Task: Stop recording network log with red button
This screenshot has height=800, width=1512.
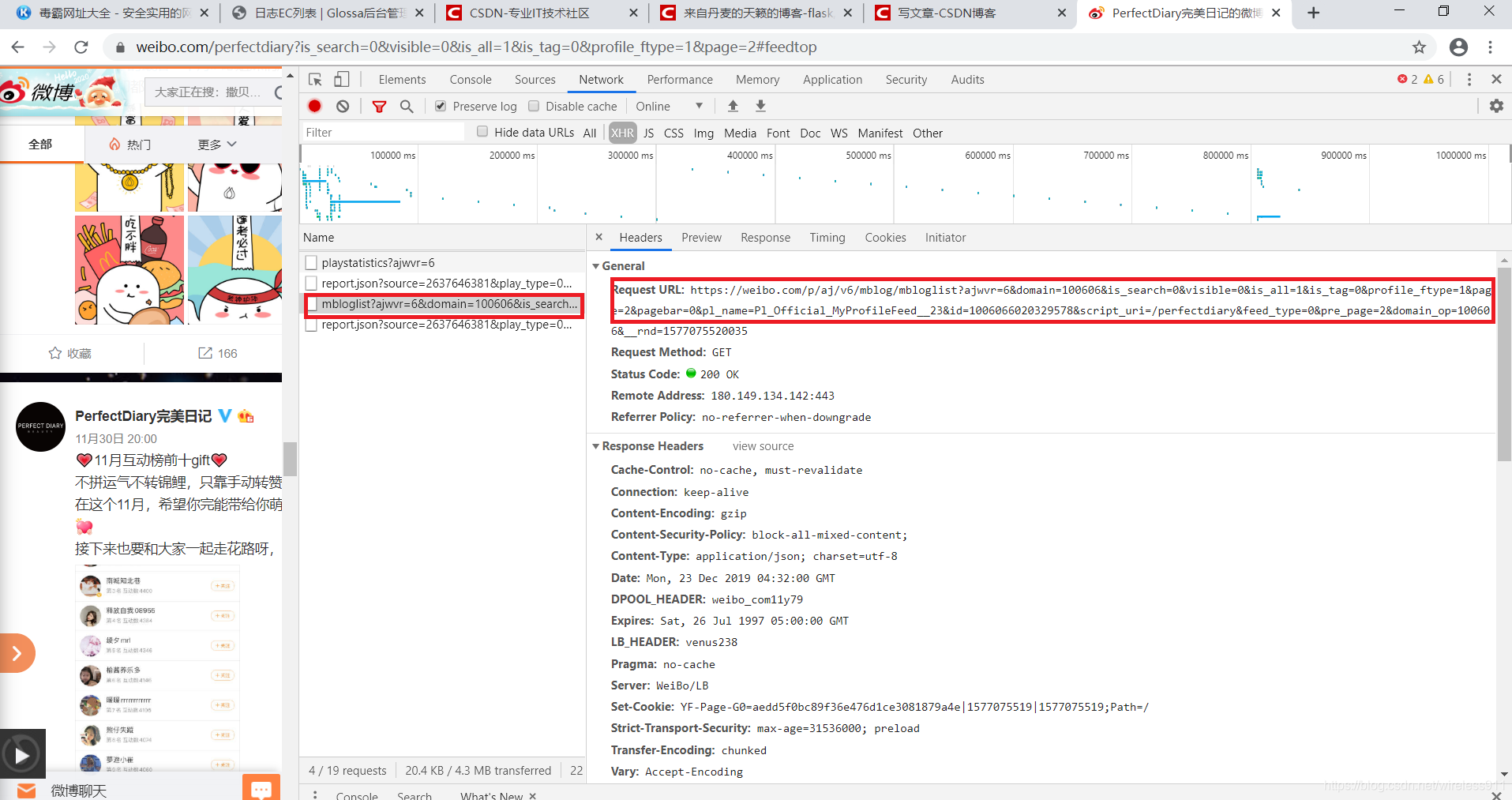Action: click(315, 106)
